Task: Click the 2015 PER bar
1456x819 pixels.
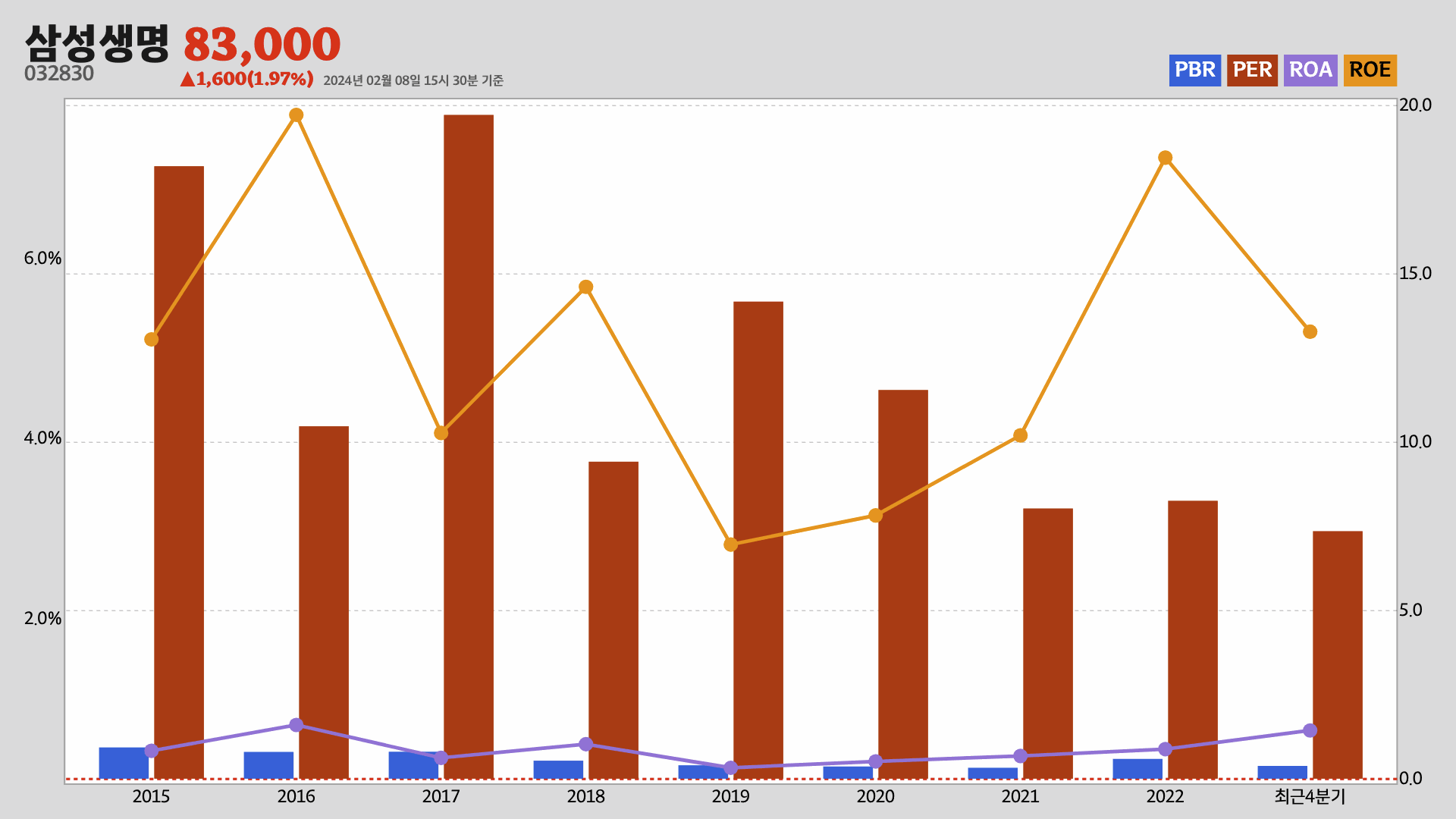Action: click(x=179, y=472)
